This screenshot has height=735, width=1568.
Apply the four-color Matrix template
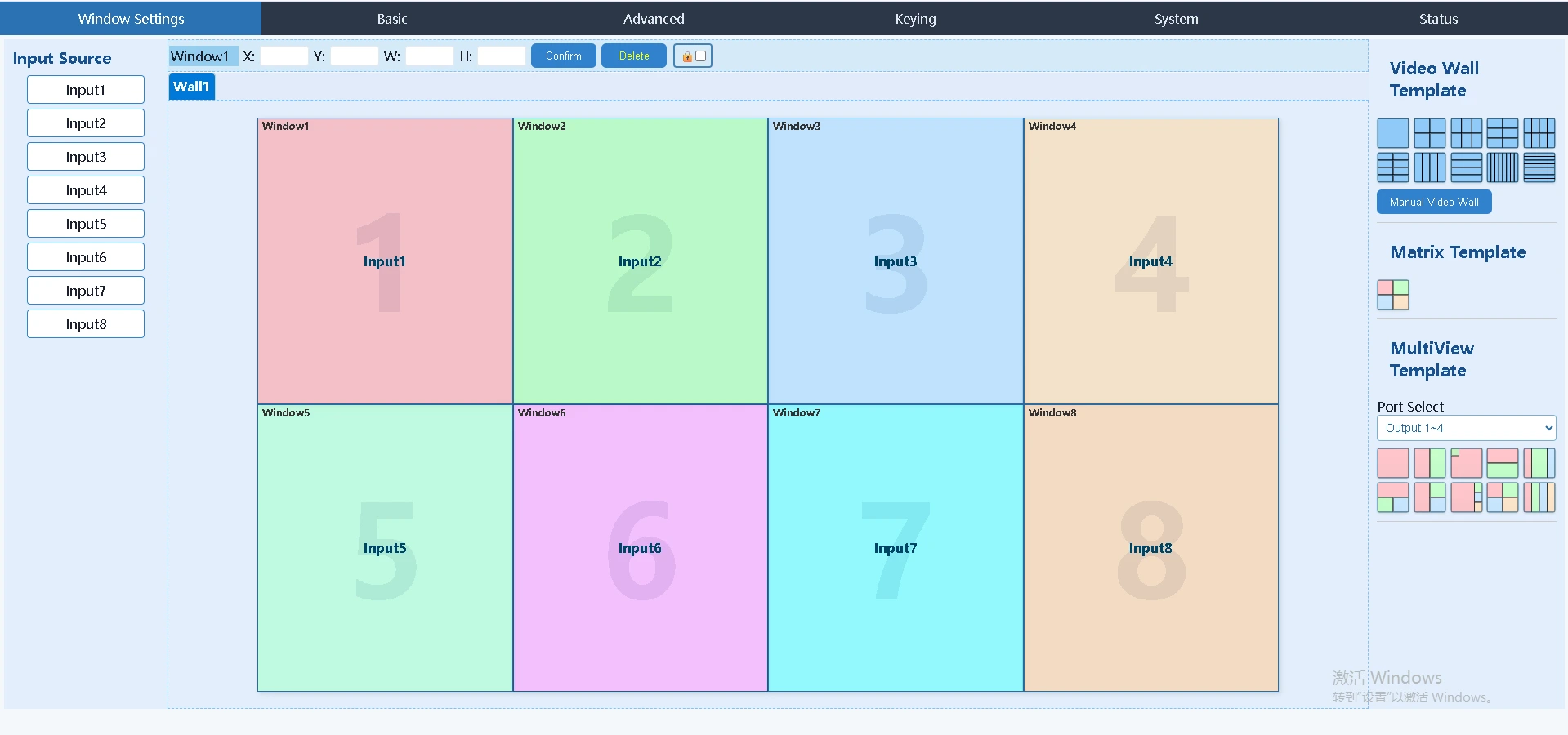point(1393,295)
